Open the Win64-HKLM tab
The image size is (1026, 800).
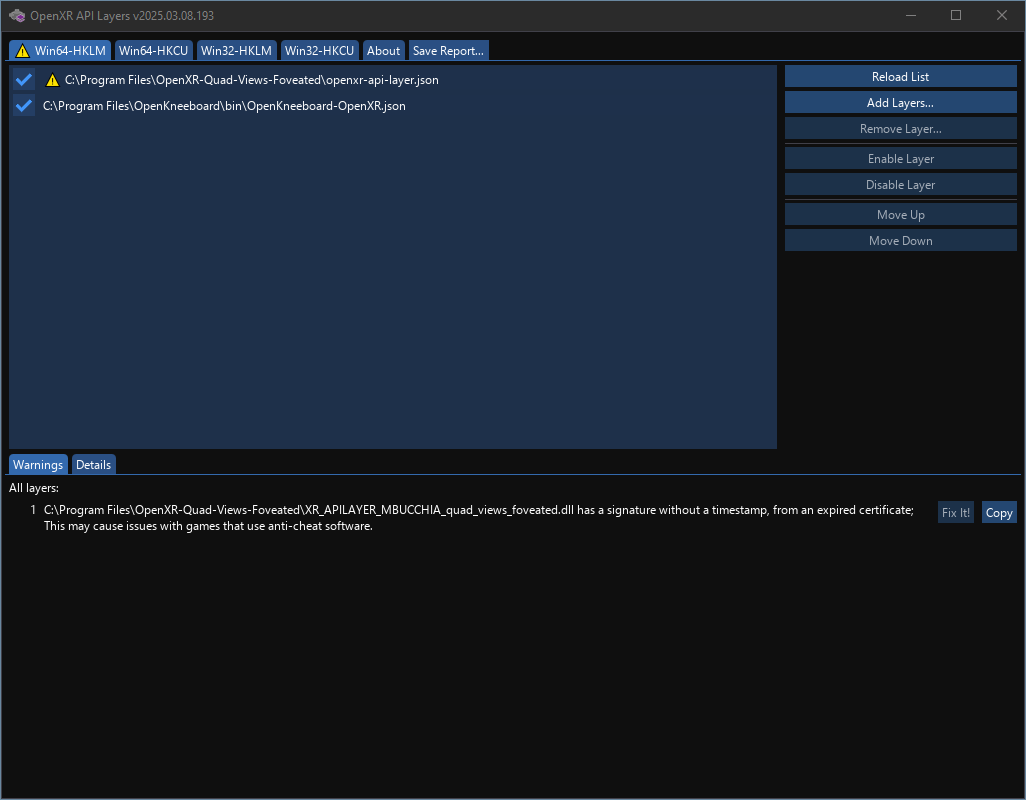pos(60,50)
